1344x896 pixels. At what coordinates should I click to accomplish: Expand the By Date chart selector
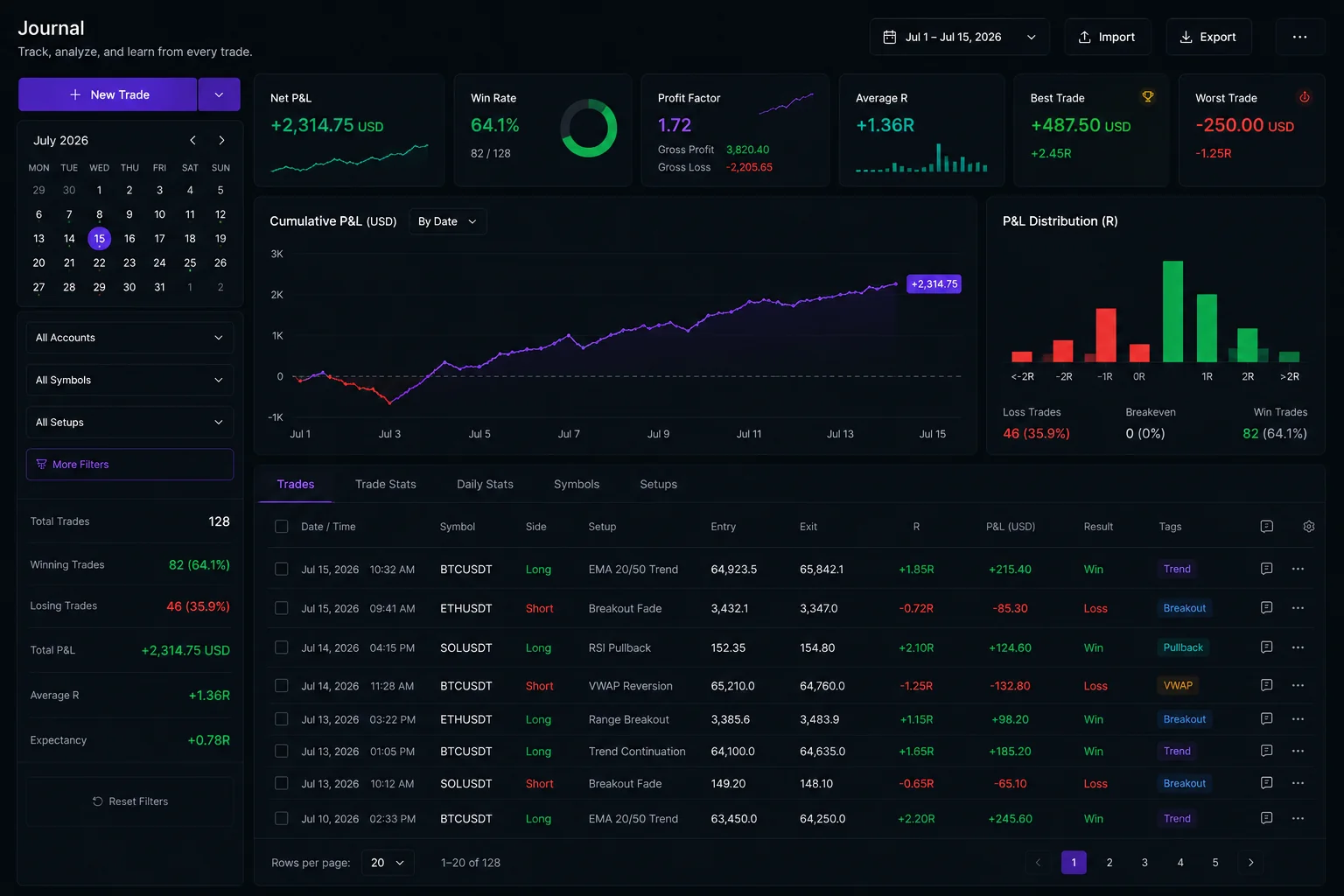point(447,221)
